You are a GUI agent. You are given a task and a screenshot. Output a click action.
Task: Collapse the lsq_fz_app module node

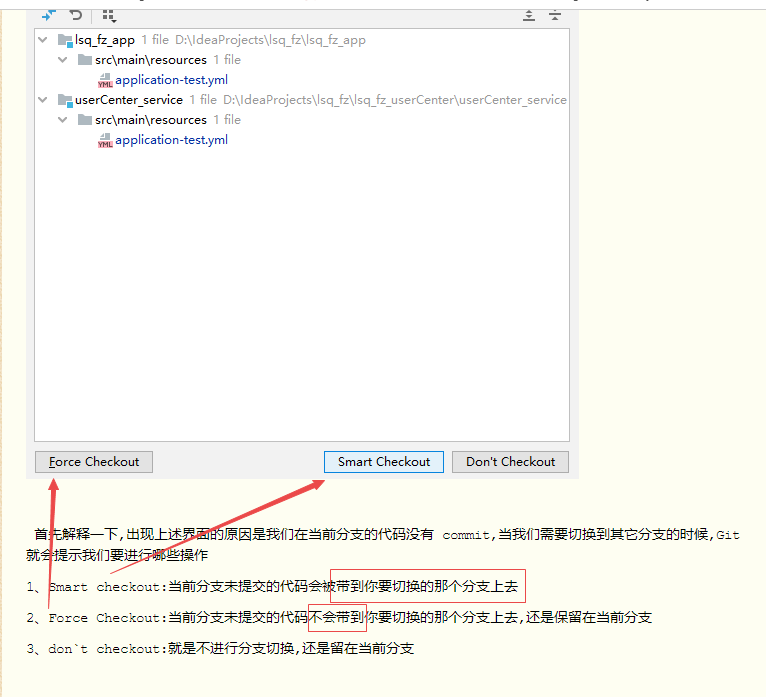[x=43, y=40]
